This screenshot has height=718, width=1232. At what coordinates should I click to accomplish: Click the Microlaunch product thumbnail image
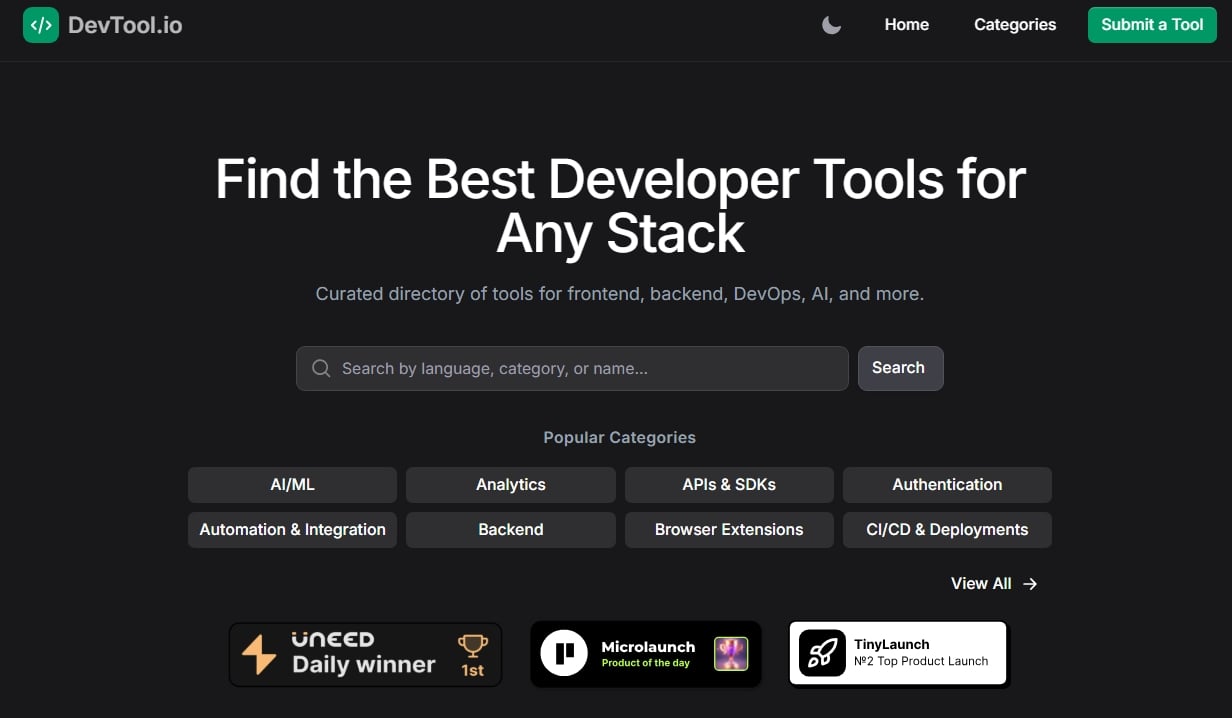pos(731,654)
